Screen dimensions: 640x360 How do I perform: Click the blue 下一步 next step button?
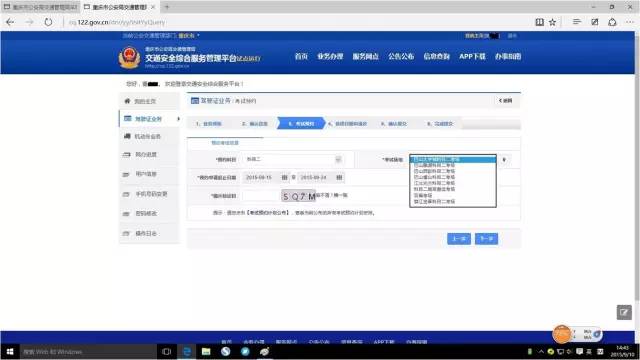coord(486,239)
